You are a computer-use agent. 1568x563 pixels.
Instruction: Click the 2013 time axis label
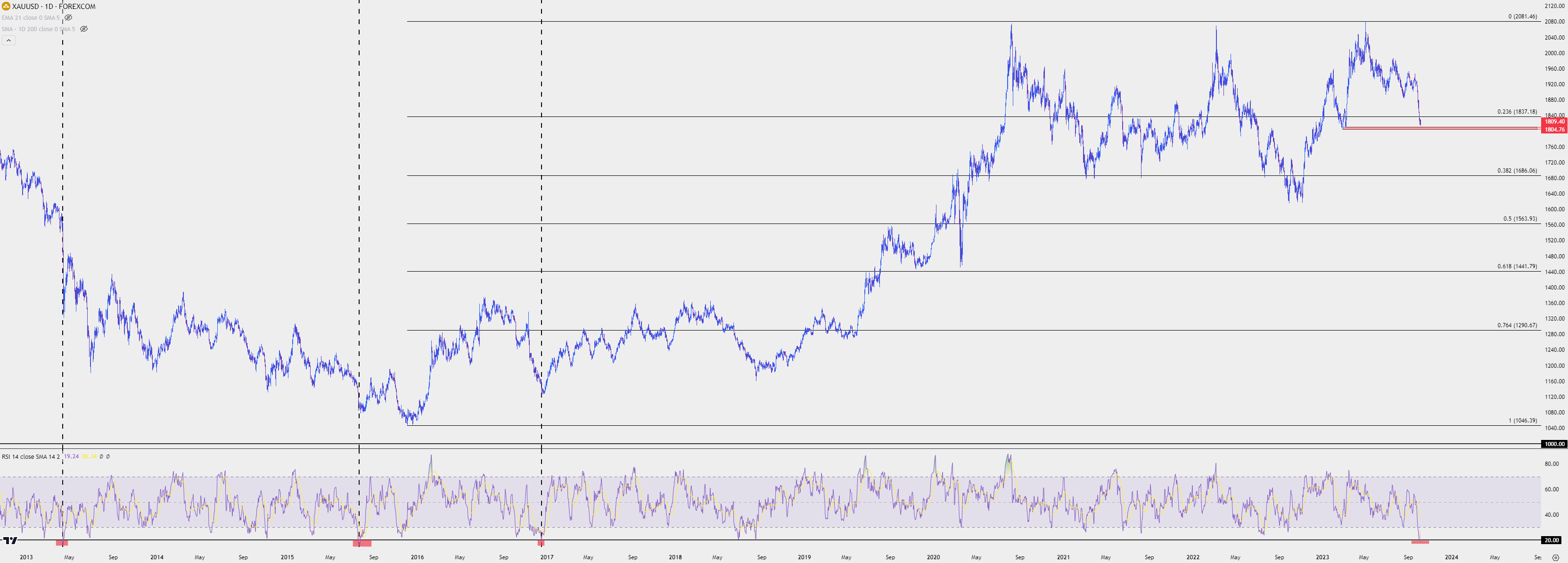(x=26, y=557)
